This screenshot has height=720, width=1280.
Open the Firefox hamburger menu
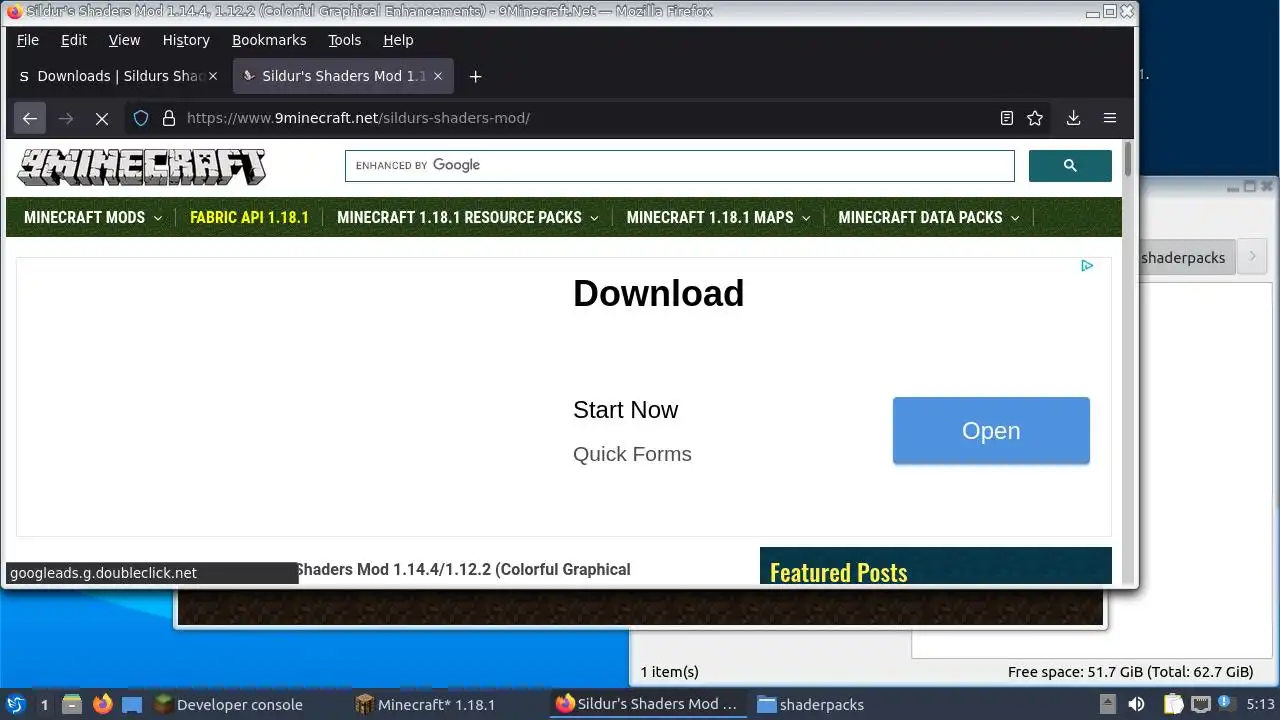(1110, 118)
